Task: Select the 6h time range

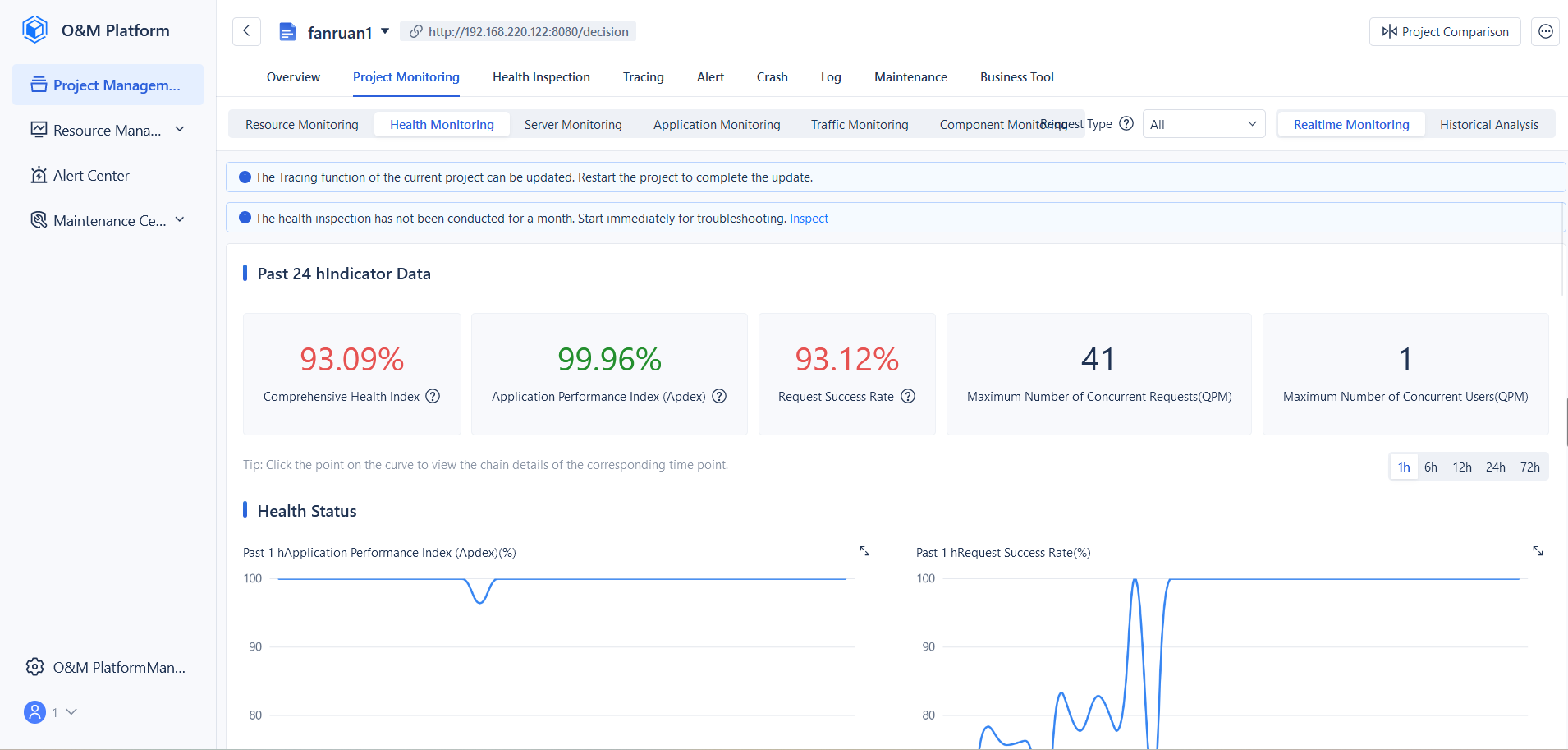Action: (x=1431, y=467)
